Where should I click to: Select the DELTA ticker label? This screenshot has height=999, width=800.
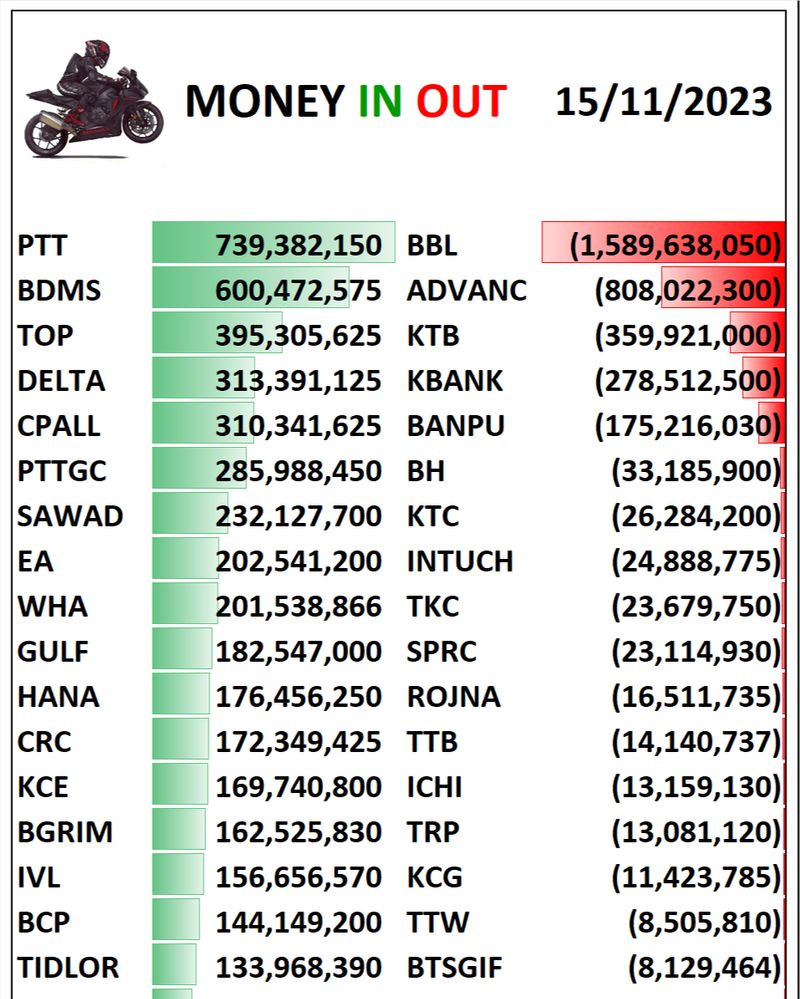point(61,381)
